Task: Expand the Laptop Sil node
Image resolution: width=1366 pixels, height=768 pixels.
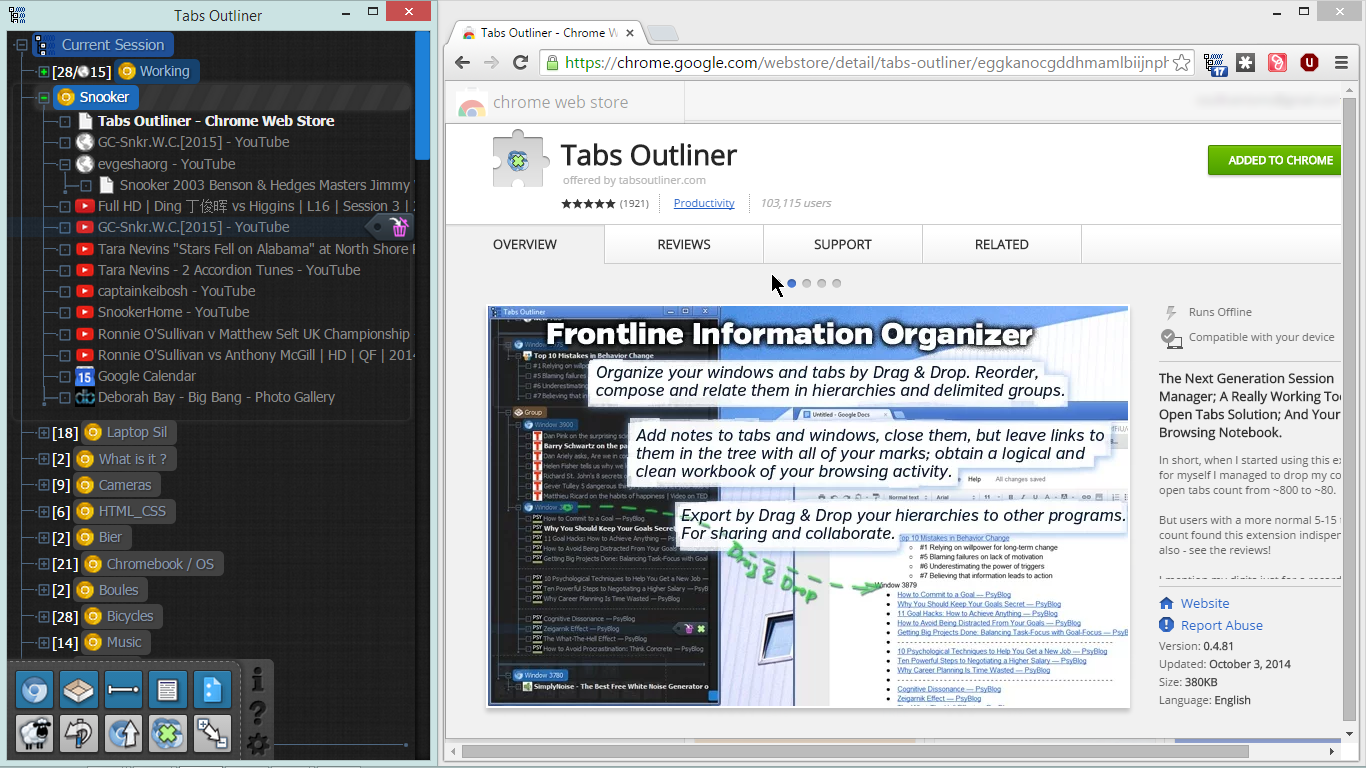Action: 43,433
